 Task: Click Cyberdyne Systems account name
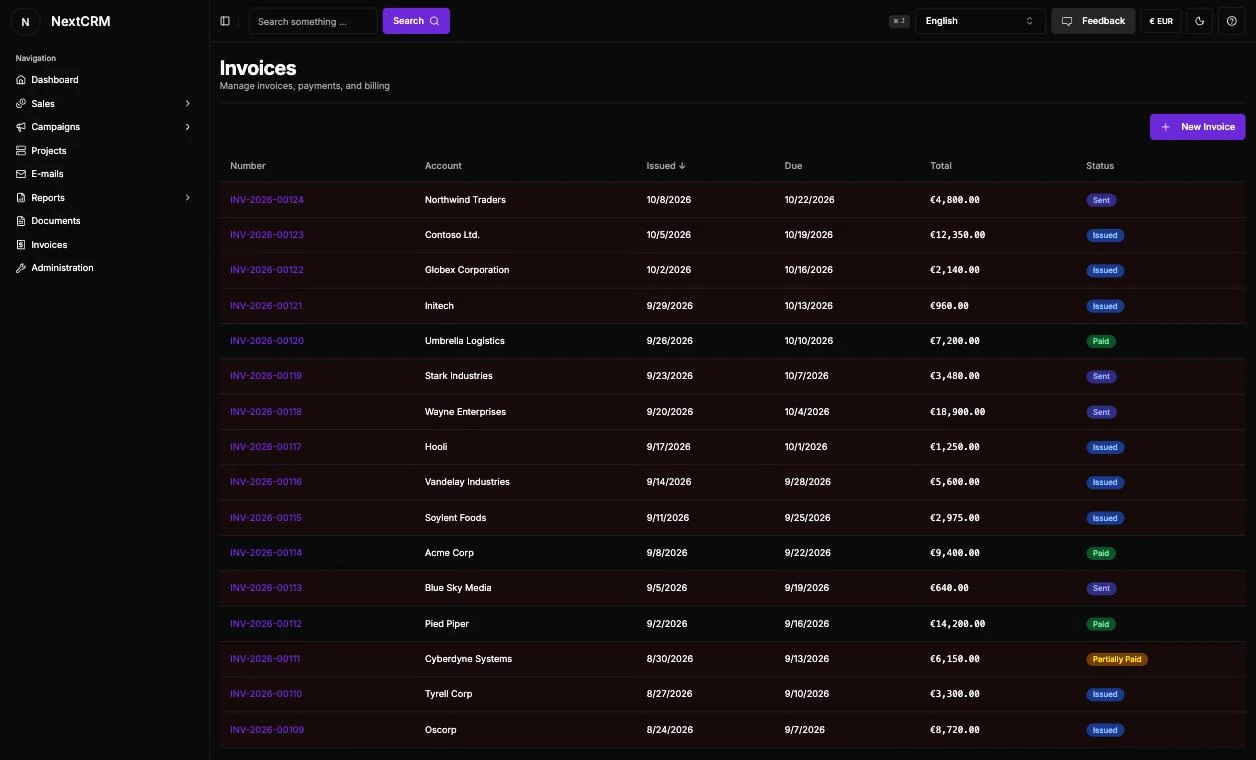pyautogui.click(x=468, y=659)
